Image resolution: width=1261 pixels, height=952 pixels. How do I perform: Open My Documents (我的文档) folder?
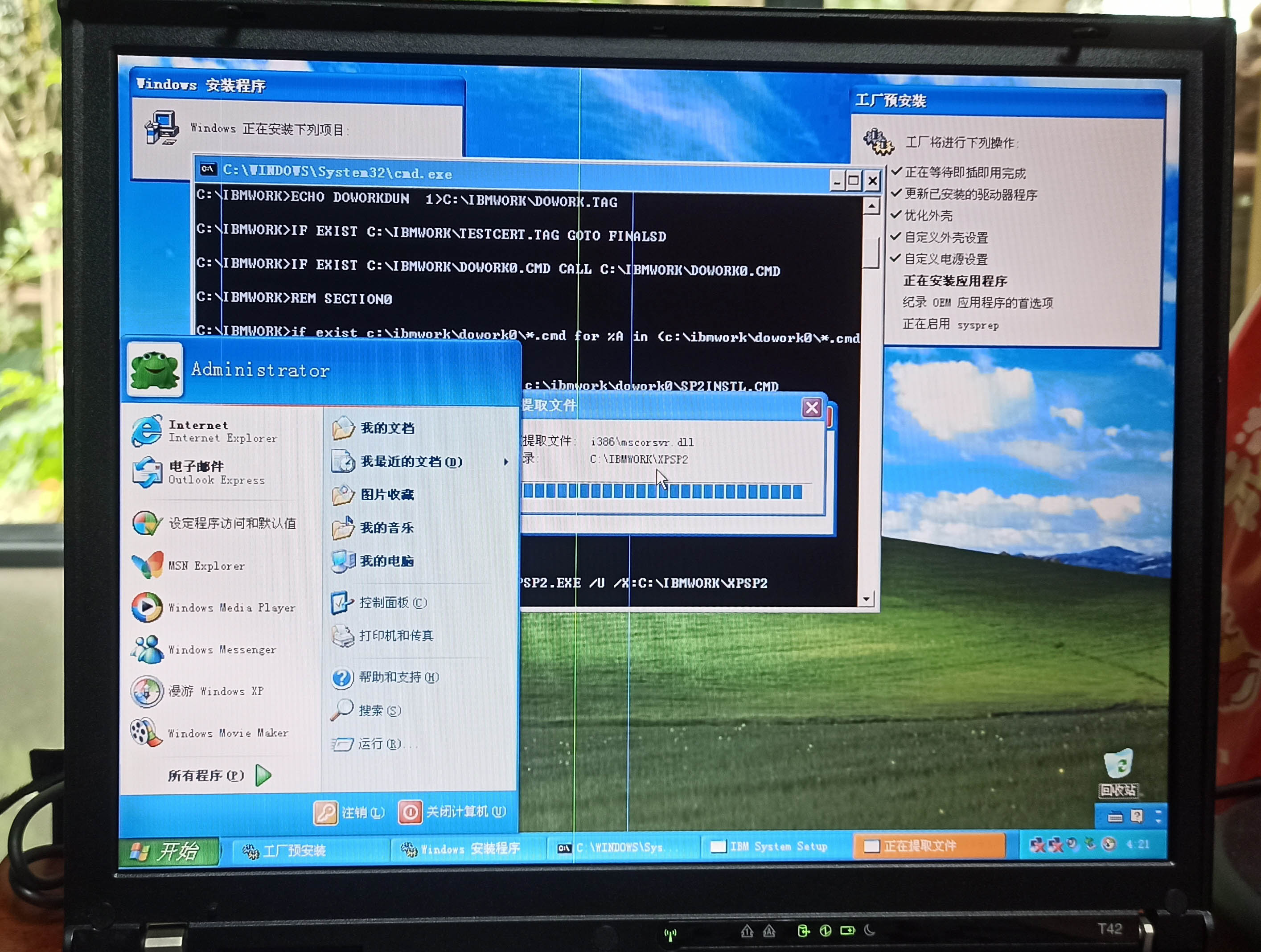click(374, 428)
